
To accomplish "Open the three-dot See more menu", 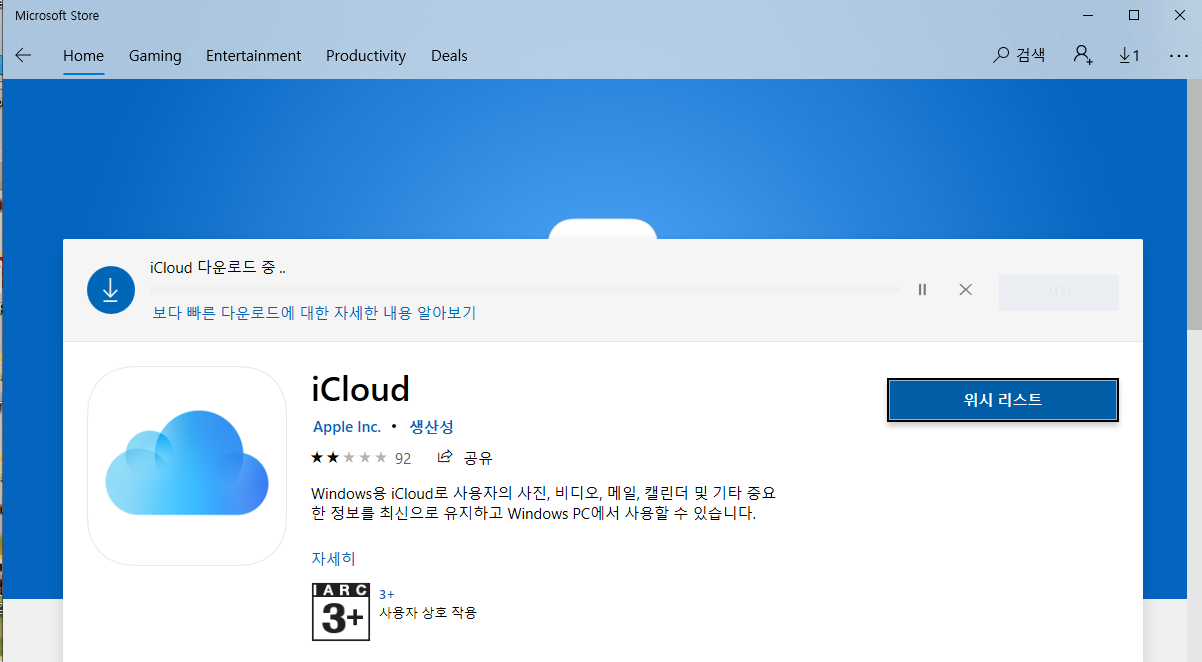I will (1178, 56).
